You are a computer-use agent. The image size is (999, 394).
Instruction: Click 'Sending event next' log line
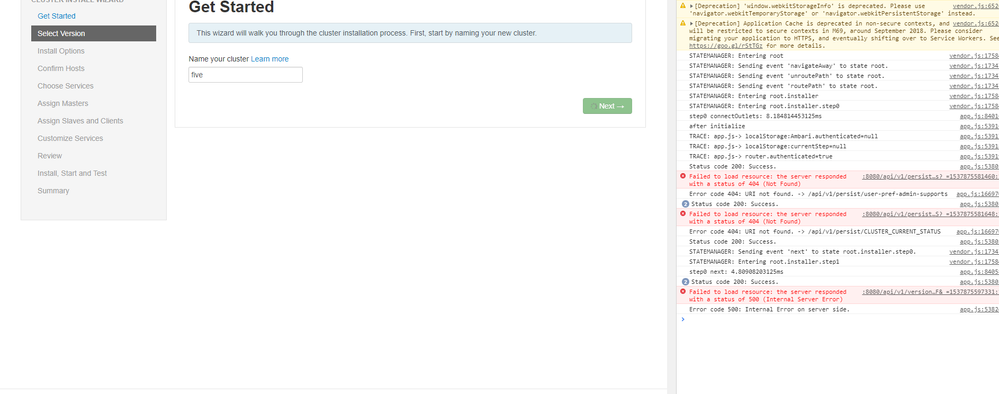point(803,251)
